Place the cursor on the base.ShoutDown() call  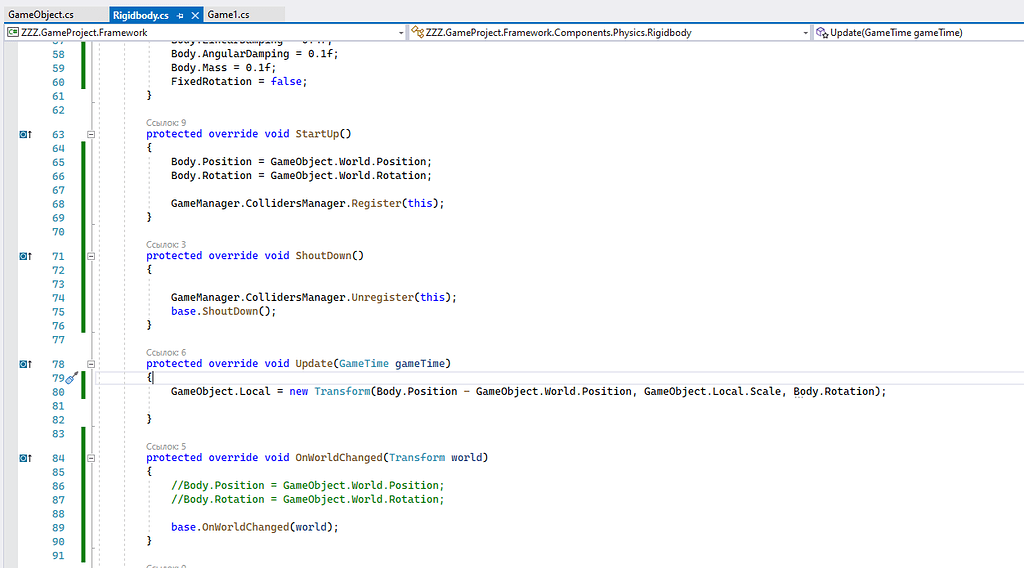click(x=222, y=311)
